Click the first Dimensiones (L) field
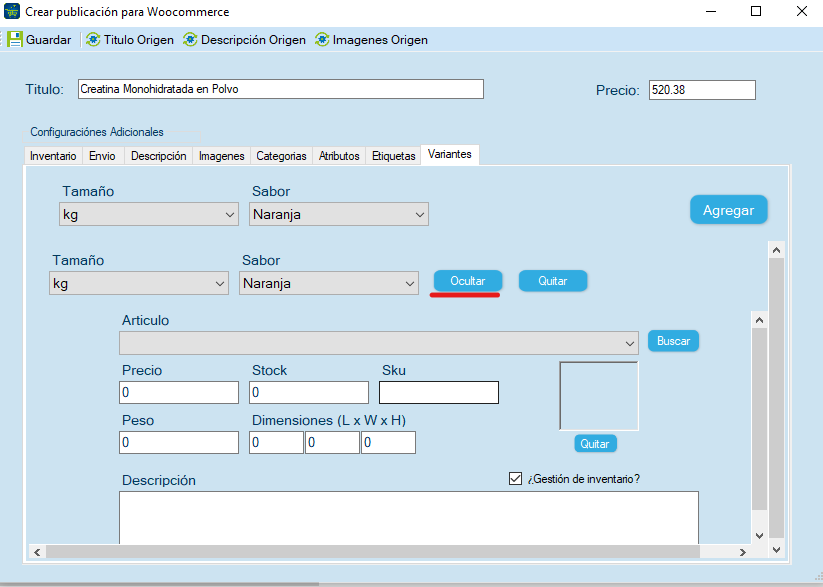 click(277, 443)
